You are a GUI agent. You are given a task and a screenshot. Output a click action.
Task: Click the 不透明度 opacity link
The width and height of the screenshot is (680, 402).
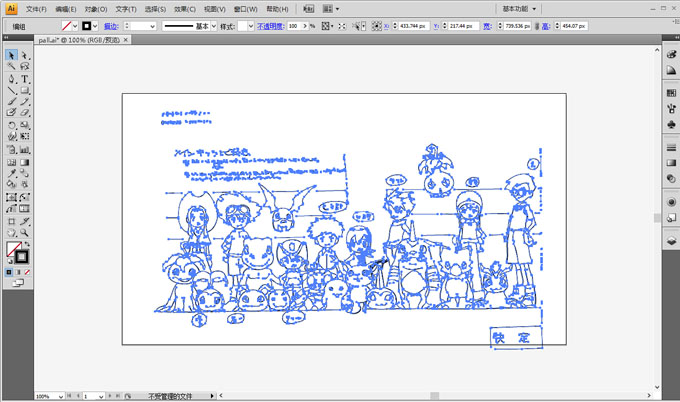coord(270,26)
